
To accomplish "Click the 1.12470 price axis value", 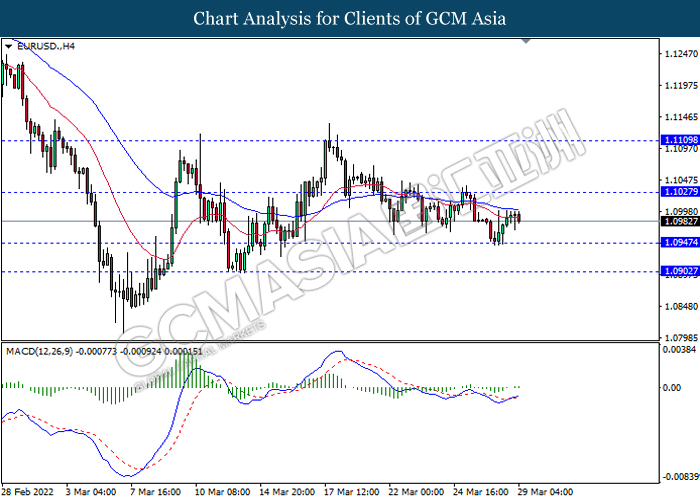I will tap(681, 54).
